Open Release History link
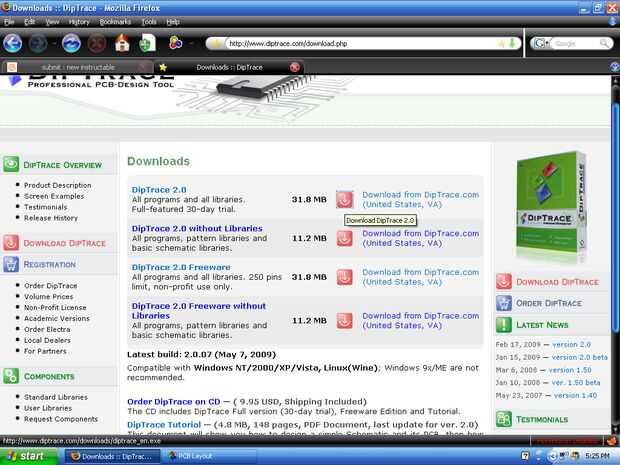 (x=51, y=218)
